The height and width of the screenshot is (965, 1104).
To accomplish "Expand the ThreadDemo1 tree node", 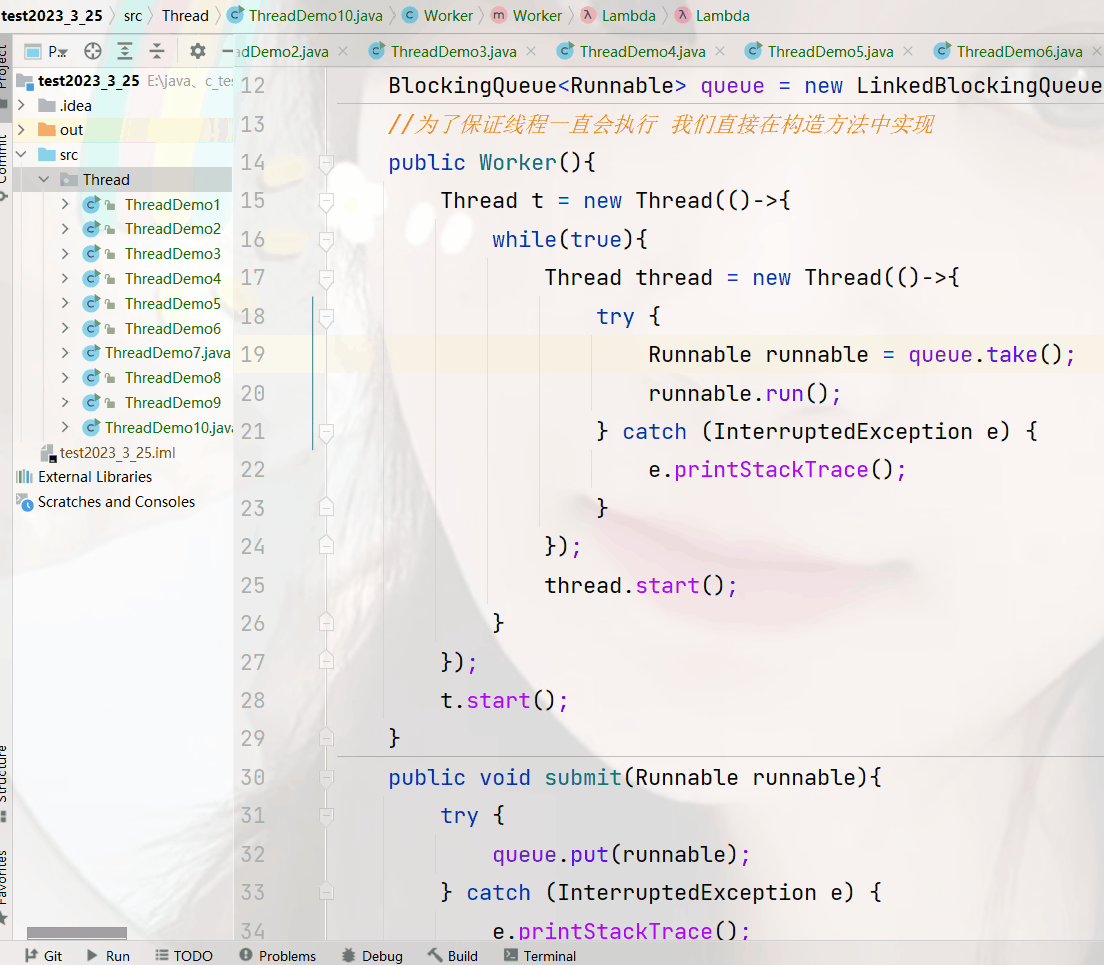I will pos(65,204).
